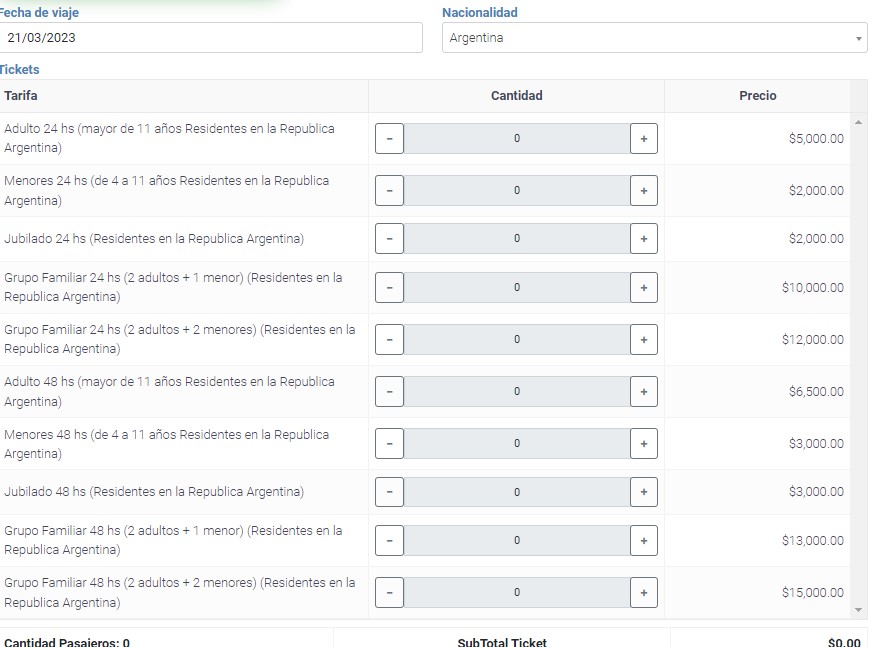
Task: Add Grupo Familiar 24 hs (1 menor)
Action: 643,287
